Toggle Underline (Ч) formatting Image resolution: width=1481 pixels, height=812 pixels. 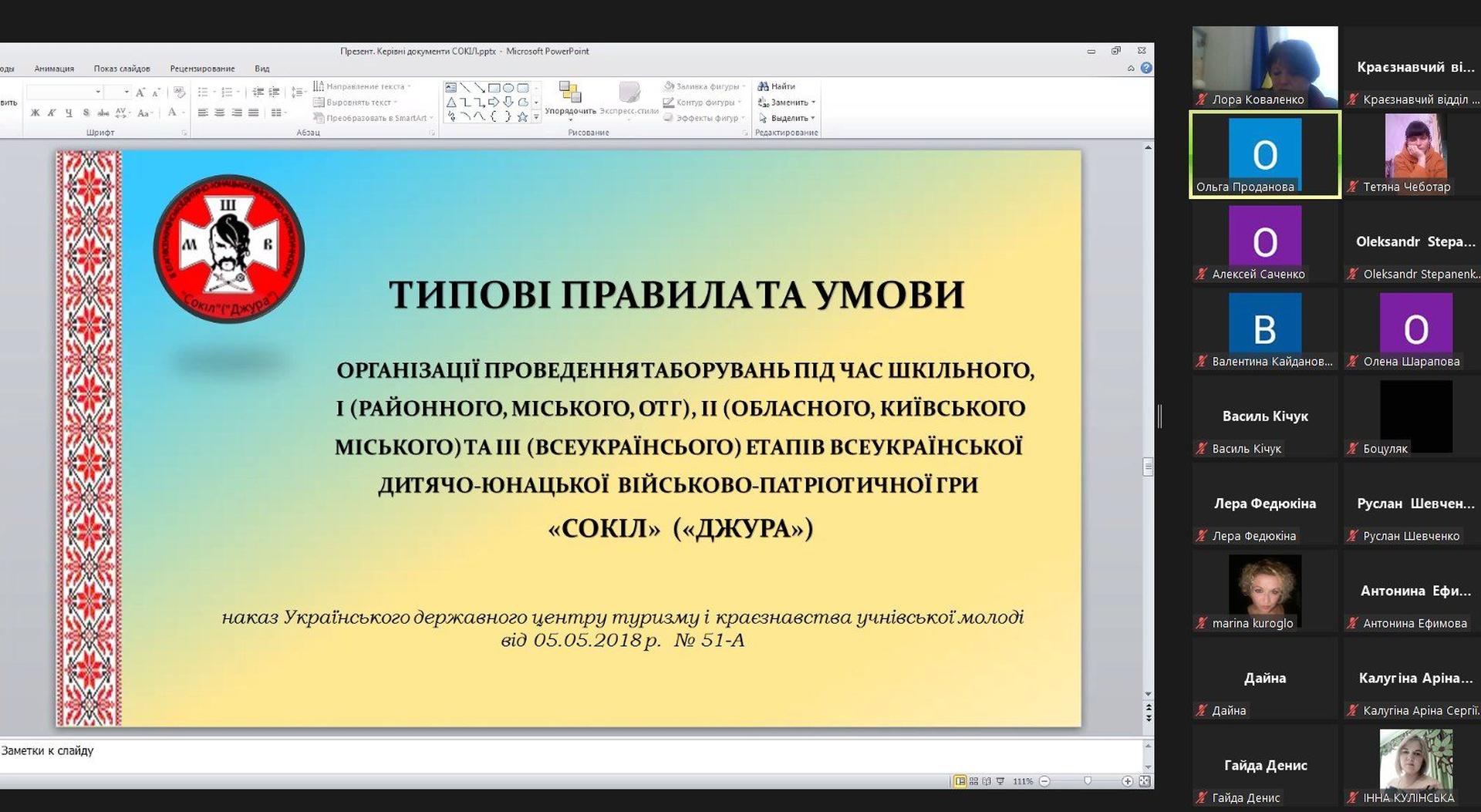(x=69, y=113)
